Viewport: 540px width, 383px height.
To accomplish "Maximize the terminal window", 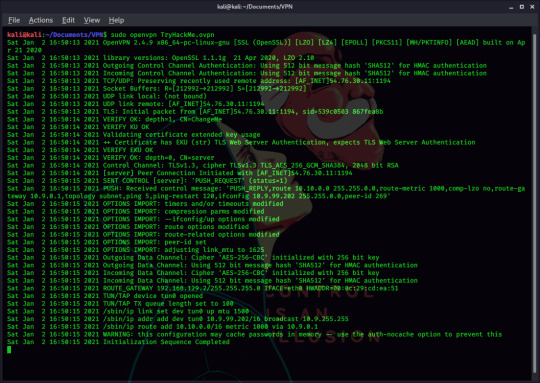I will pos(522,7).
